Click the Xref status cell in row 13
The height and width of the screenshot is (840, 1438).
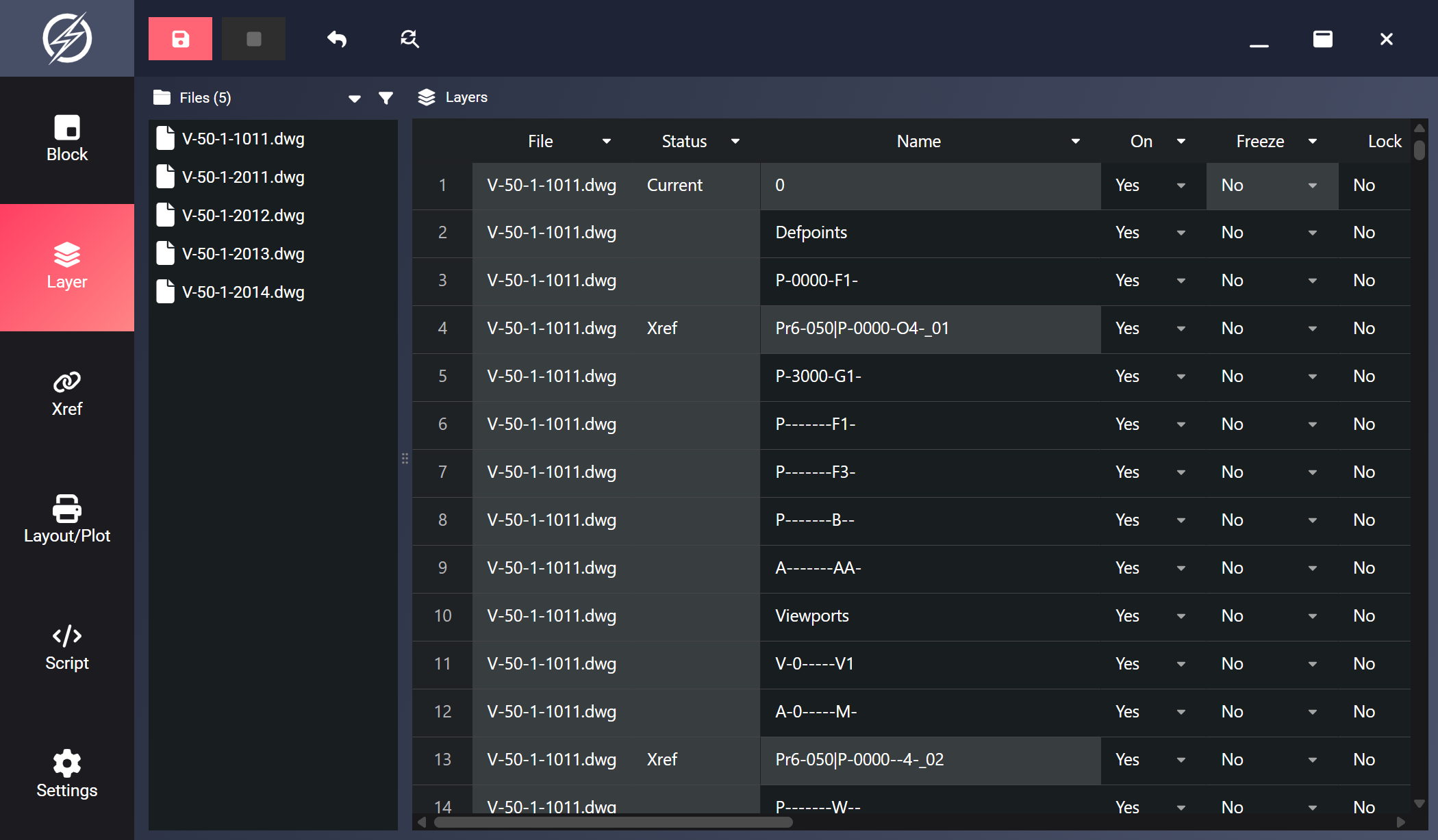pos(696,761)
